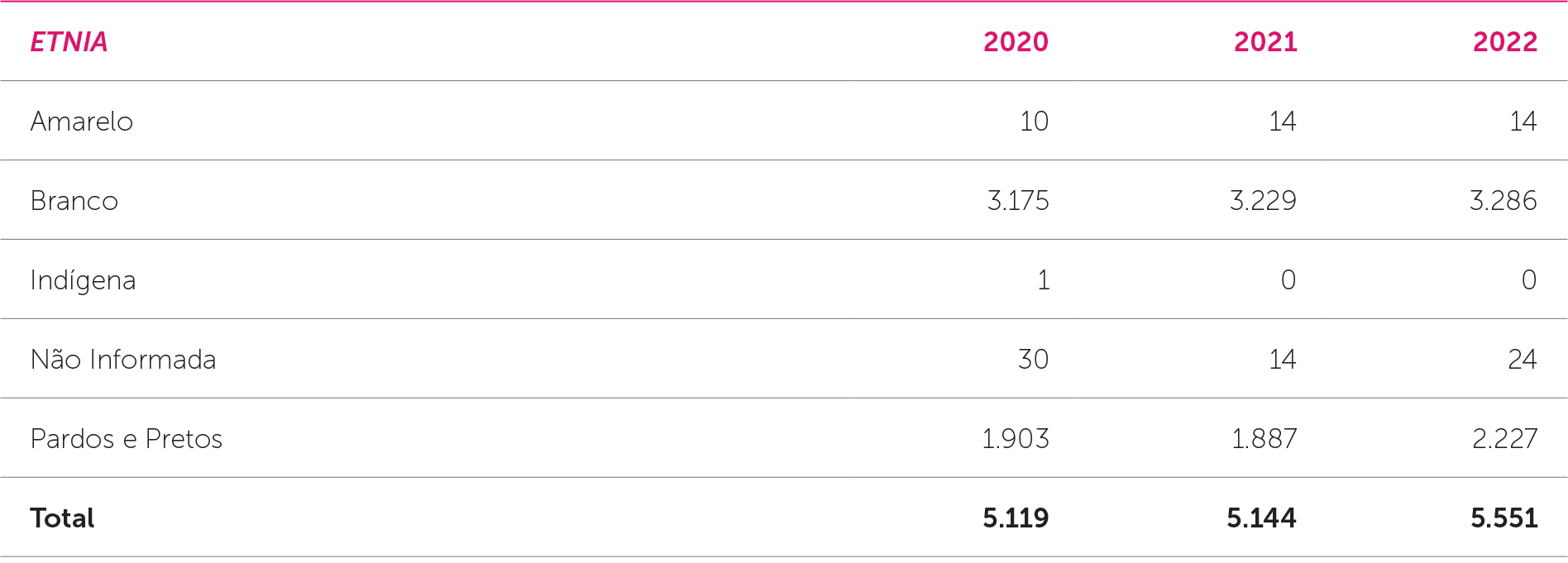
Task: Select Pardos e Pretos value 2.227
Action: click(x=1504, y=439)
